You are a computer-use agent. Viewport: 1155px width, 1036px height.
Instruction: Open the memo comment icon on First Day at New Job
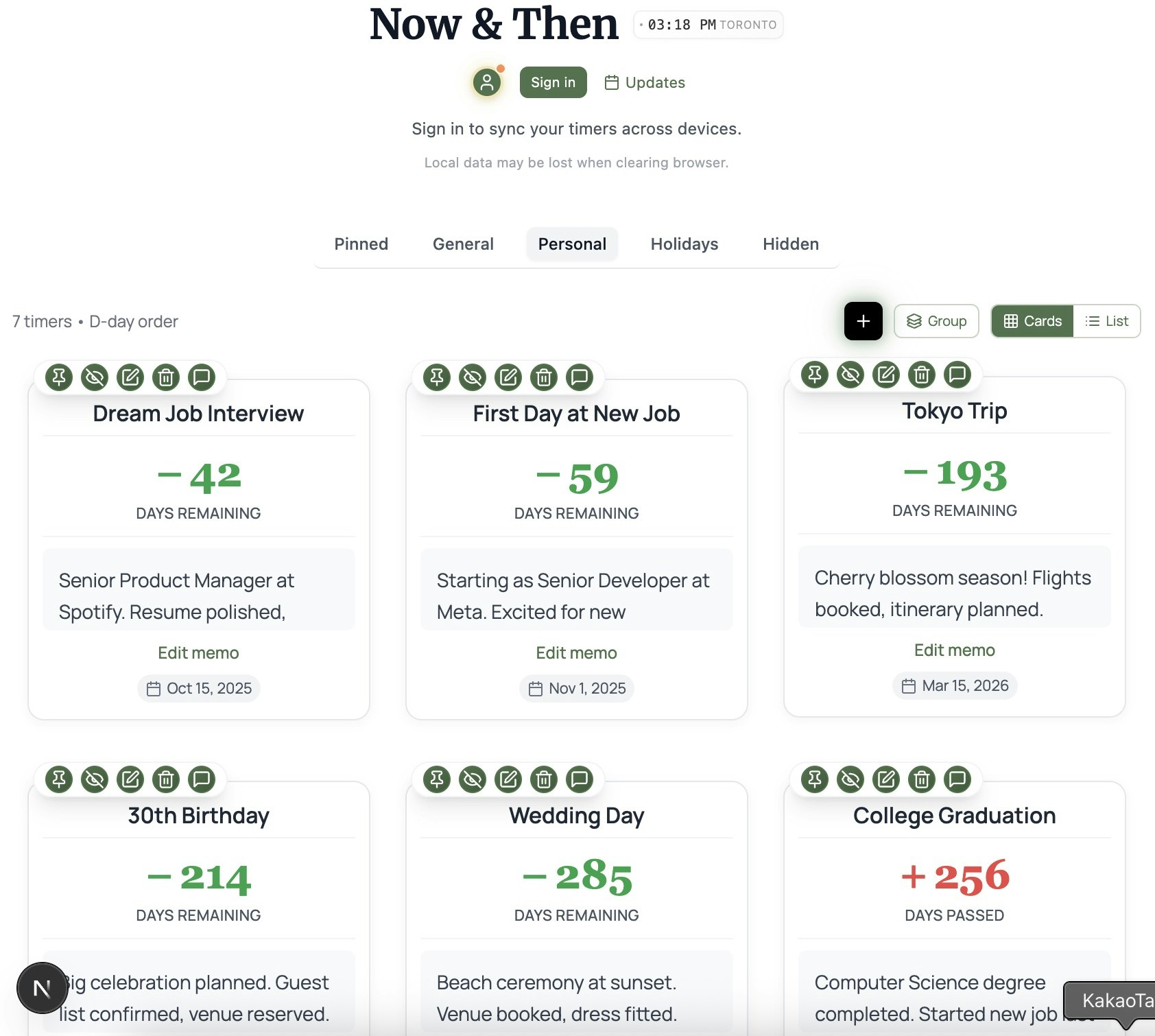[x=579, y=377]
